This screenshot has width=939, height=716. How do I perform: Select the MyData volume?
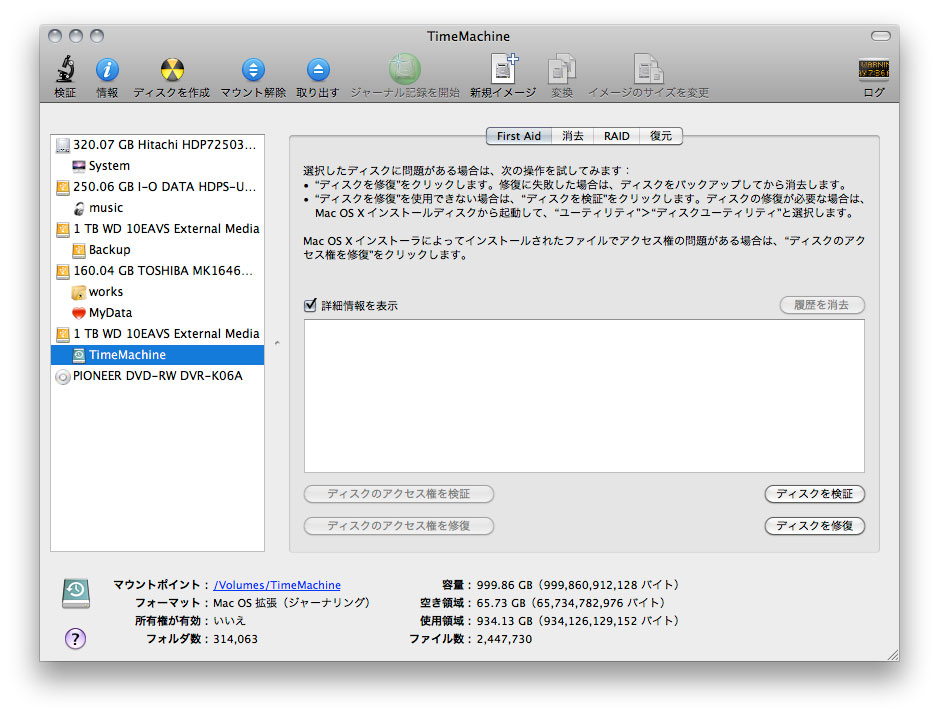tap(157, 313)
